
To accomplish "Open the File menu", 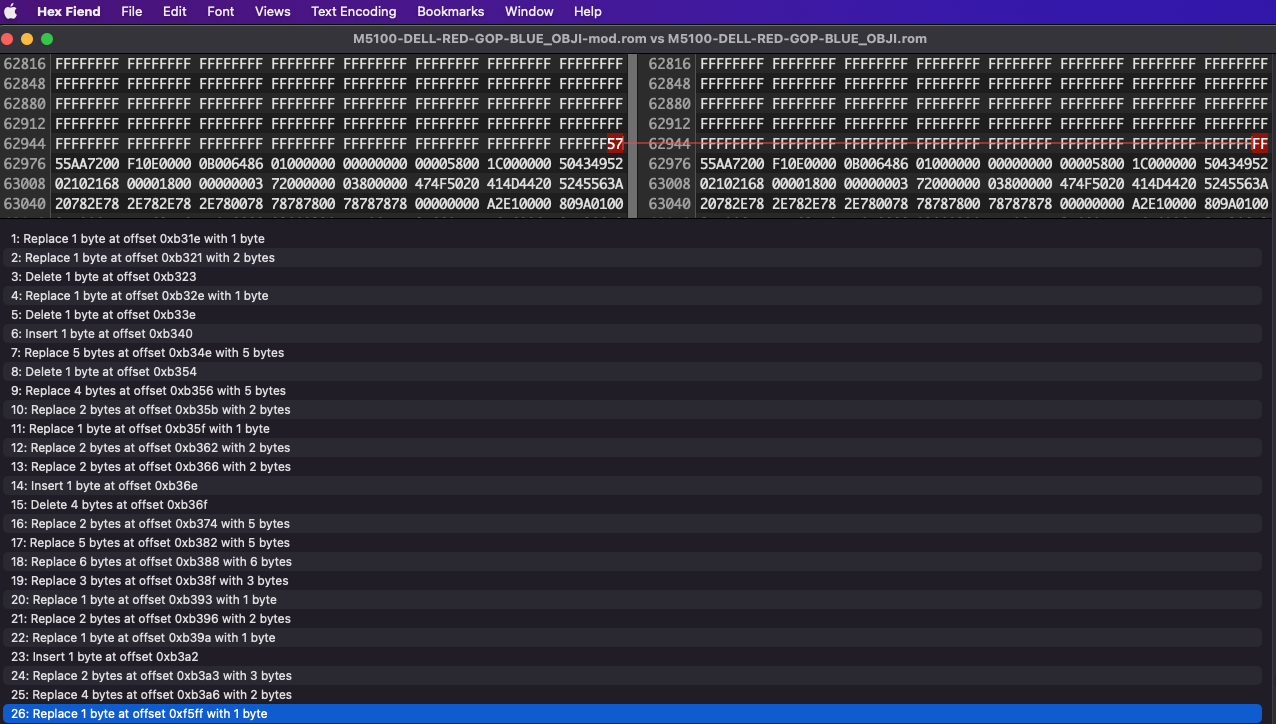I will [132, 12].
